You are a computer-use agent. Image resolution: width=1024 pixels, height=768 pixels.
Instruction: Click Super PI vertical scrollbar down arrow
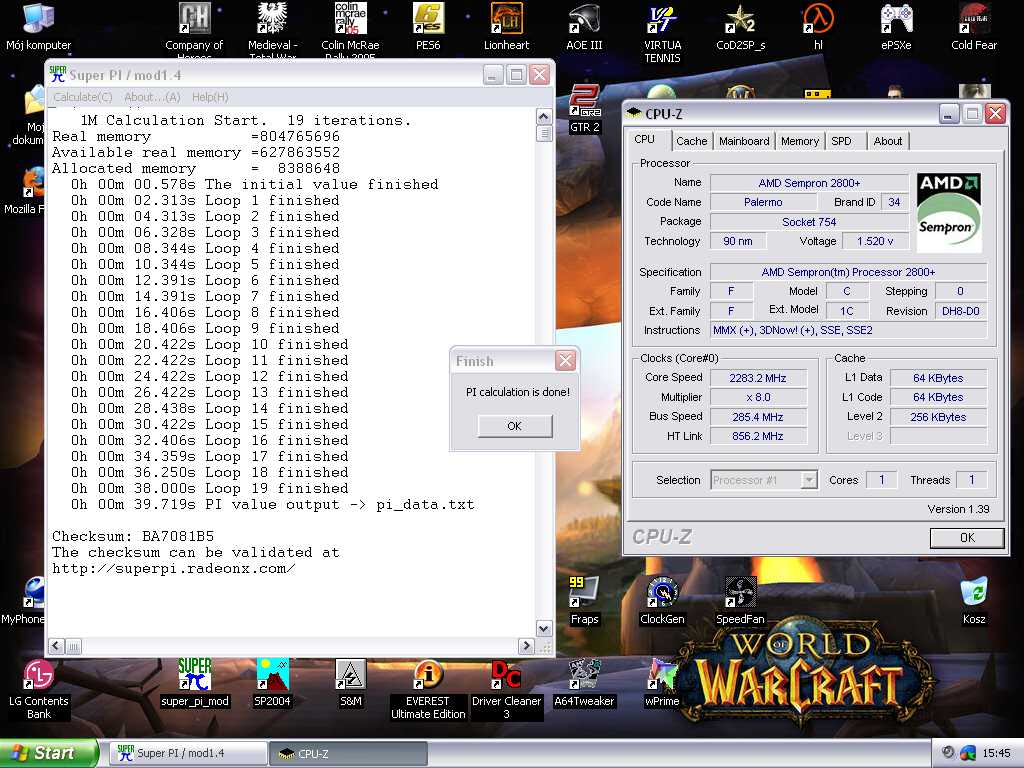[x=543, y=628]
